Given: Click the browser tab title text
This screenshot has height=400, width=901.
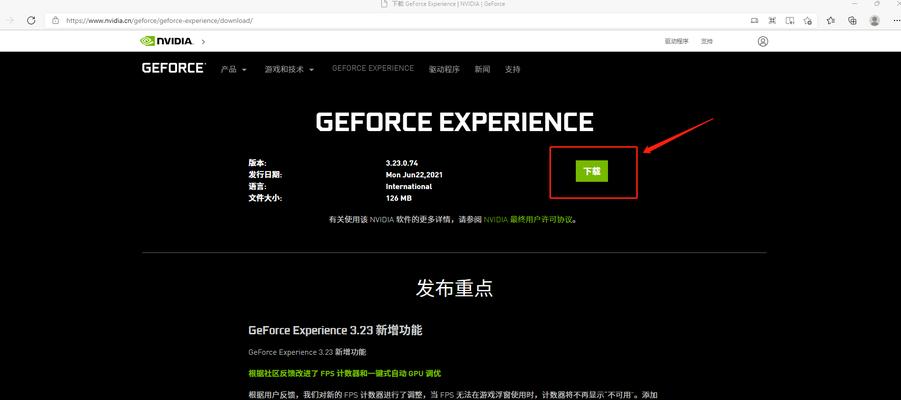Looking at the screenshot, I should [x=448, y=4].
